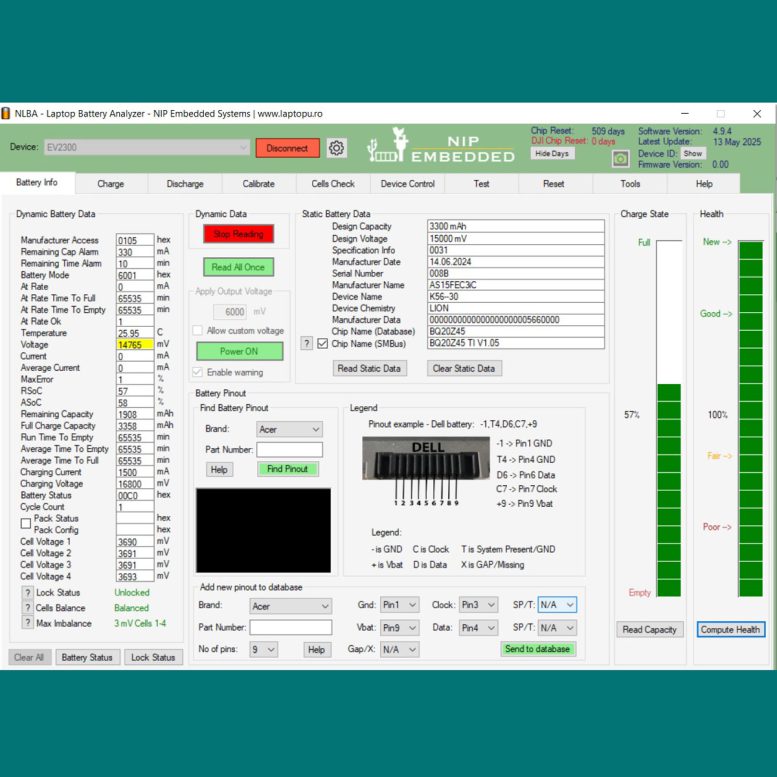Expand the Gnd Pin1 dropdown
The image size is (777, 777).
click(399, 605)
